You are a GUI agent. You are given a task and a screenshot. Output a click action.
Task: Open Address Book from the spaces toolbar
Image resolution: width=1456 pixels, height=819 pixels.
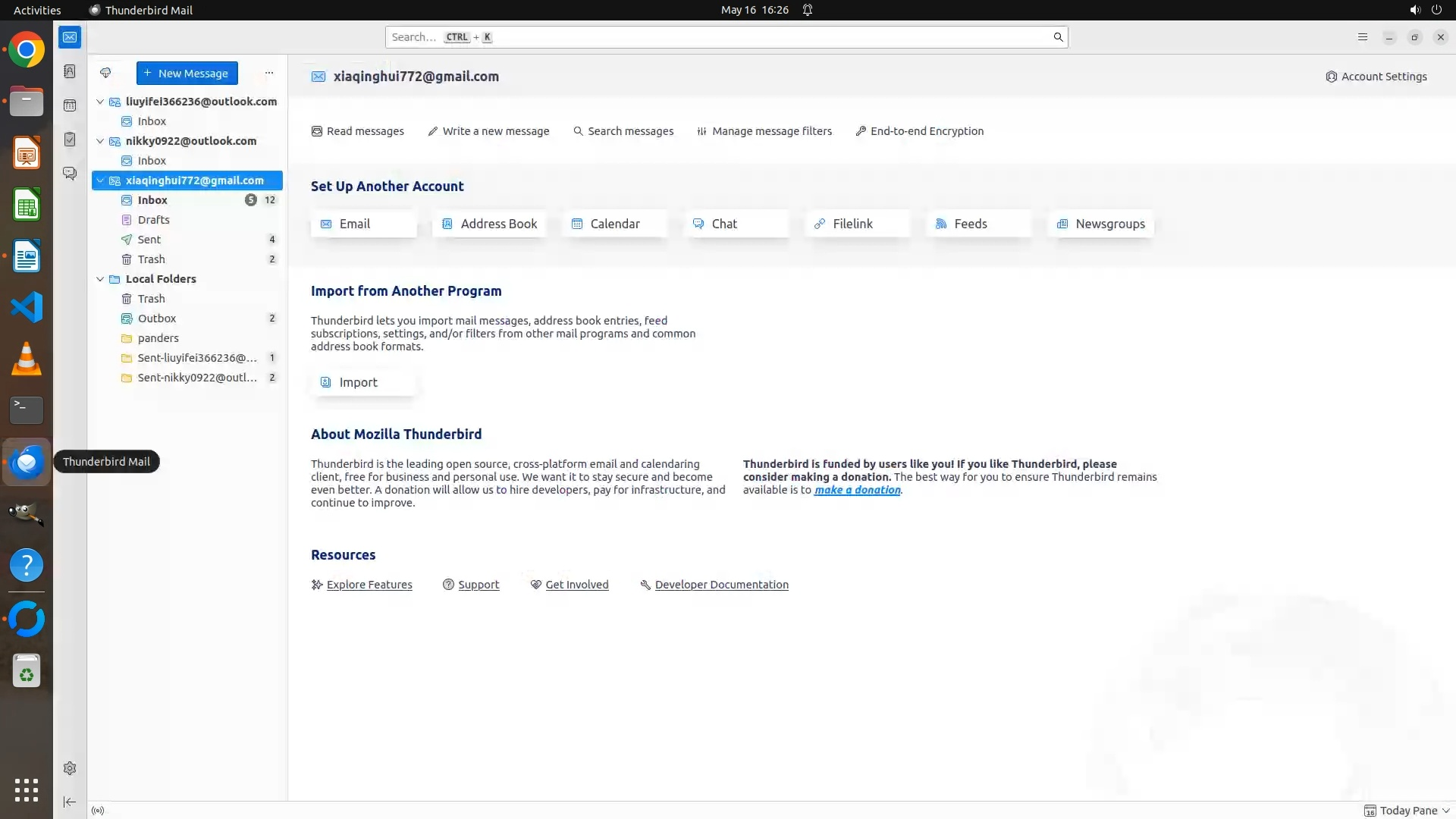[x=70, y=71]
